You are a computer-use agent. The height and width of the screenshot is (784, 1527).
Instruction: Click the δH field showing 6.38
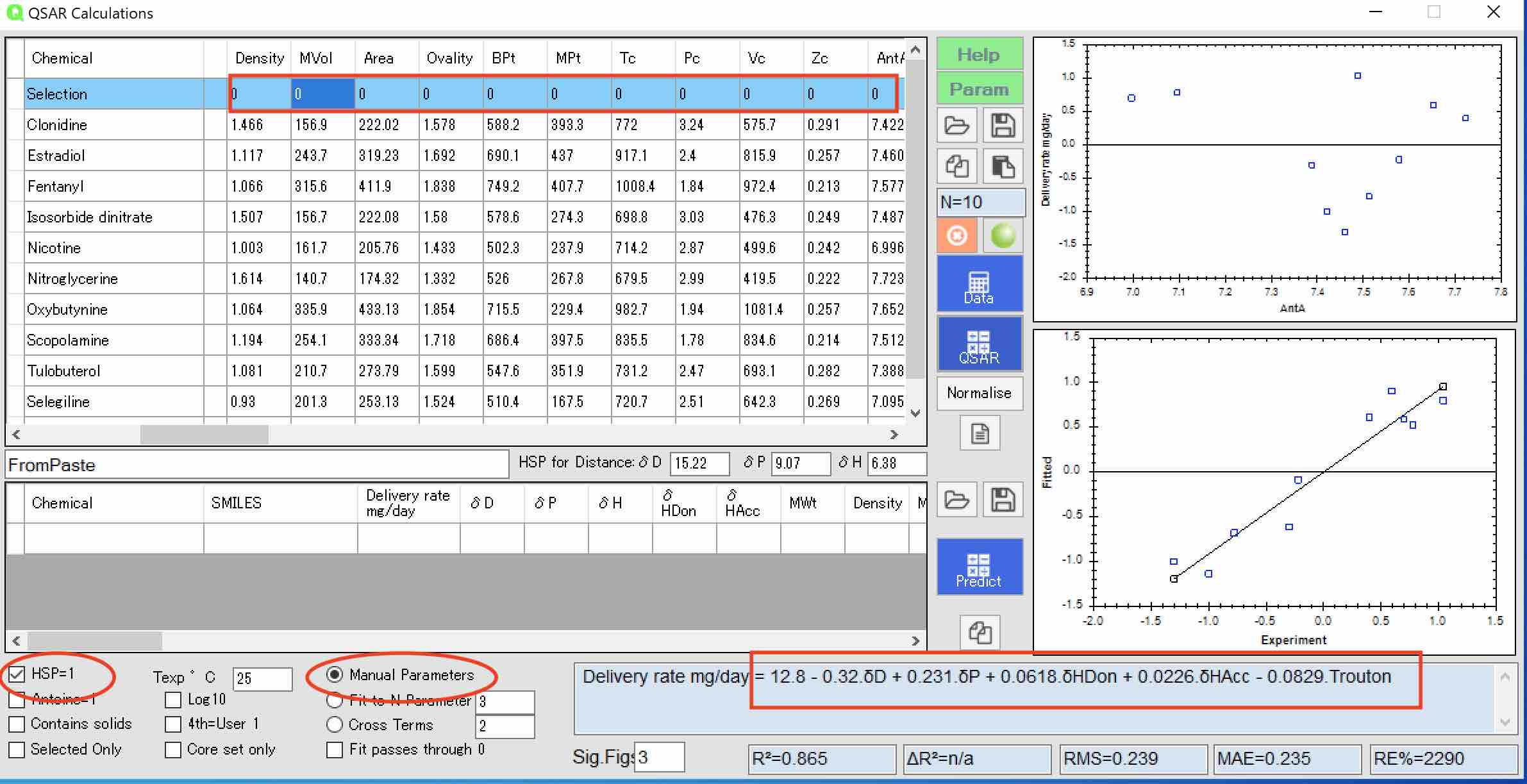point(897,463)
